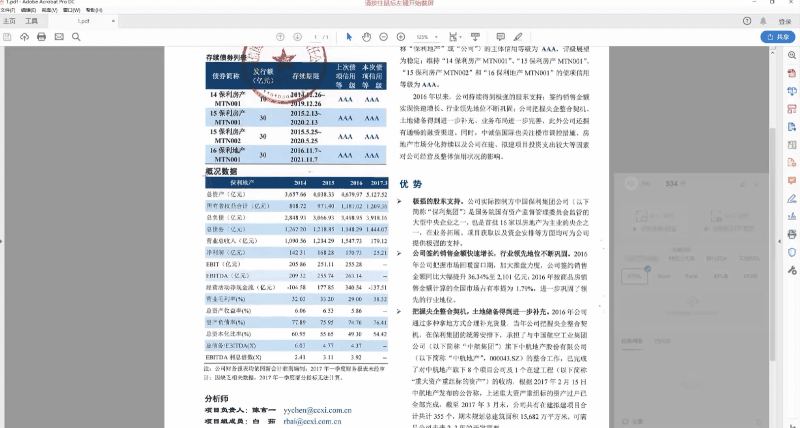Choose the Selection arrow tool
Image resolution: width=800 pixels, height=428 pixels.
349,37
